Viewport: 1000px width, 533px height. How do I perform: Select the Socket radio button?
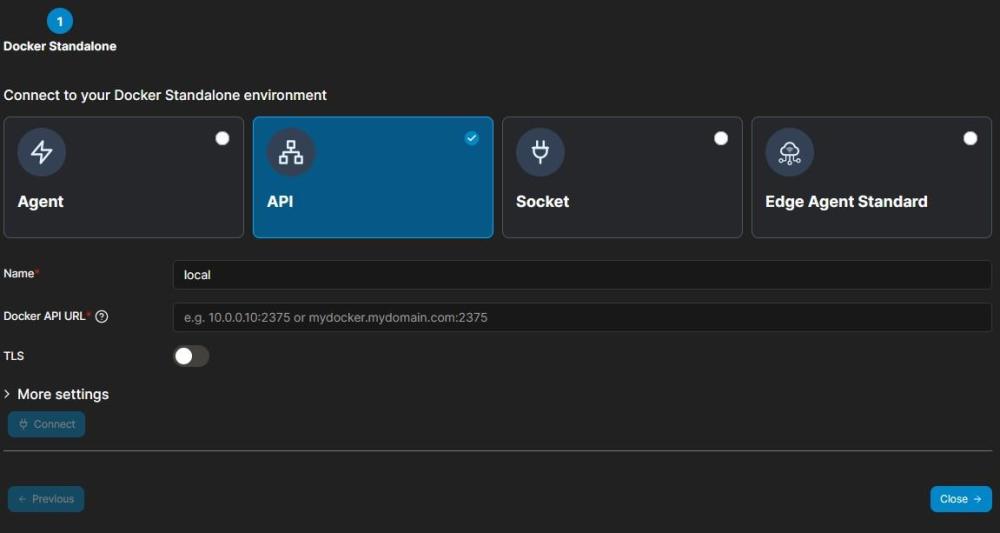[x=721, y=138]
